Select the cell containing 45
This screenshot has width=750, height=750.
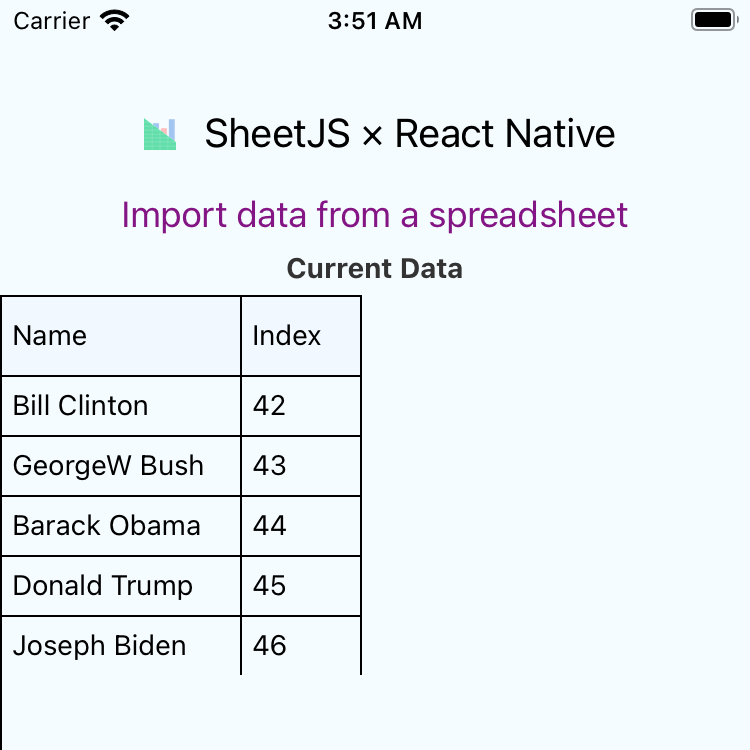pos(300,586)
